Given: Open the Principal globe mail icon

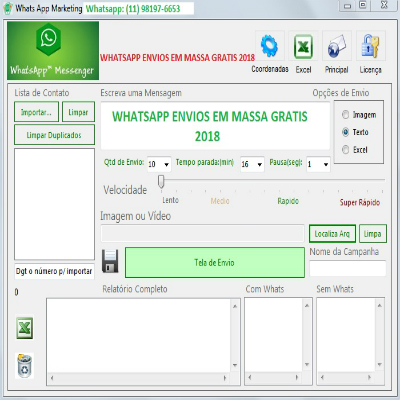Looking at the screenshot, I should (337, 46).
